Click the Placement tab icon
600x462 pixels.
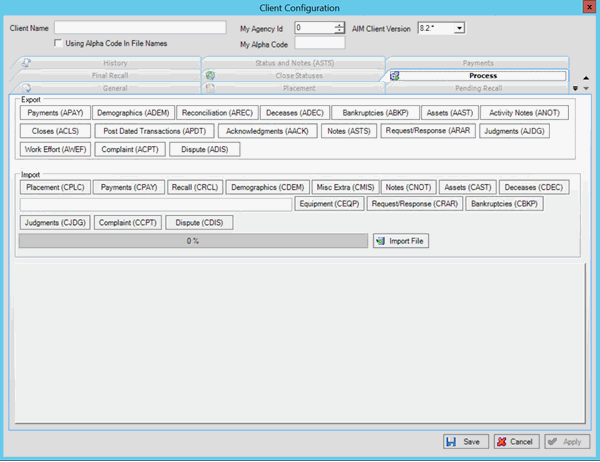point(210,88)
